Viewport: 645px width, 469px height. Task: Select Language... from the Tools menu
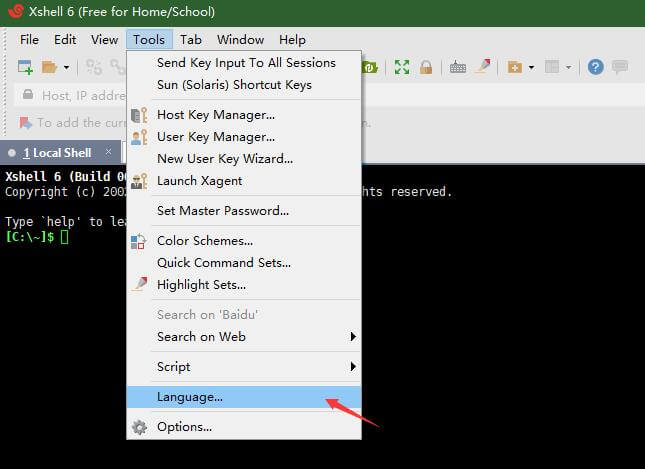190,397
